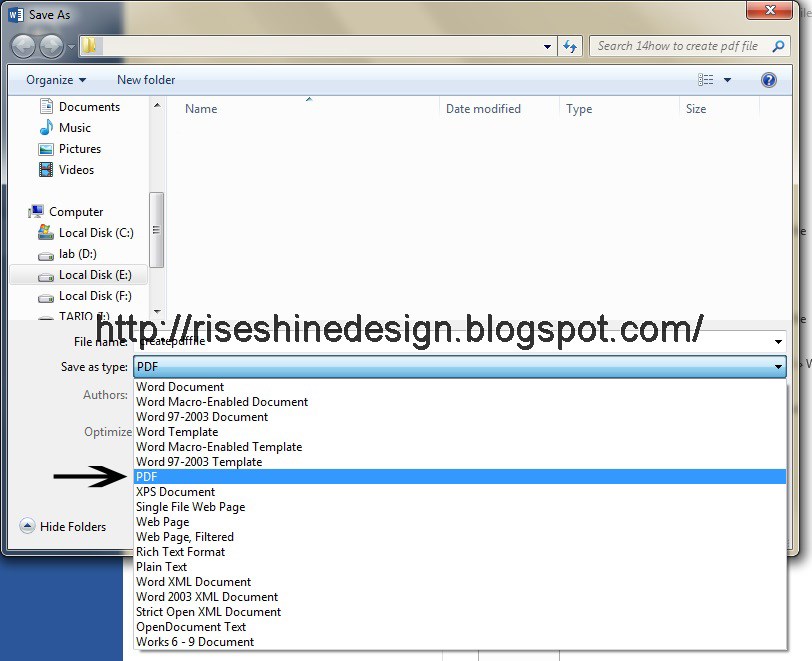Viewport: 812px width, 661px height.
Task: Click the Back navigation arrow
Action: (x=23, y=46)
